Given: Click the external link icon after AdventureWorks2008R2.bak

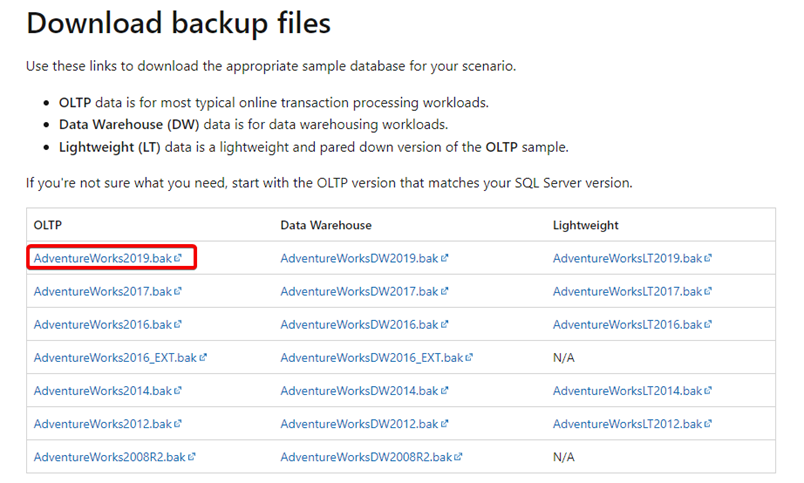Looking at the screenshot, I should 192,457.
